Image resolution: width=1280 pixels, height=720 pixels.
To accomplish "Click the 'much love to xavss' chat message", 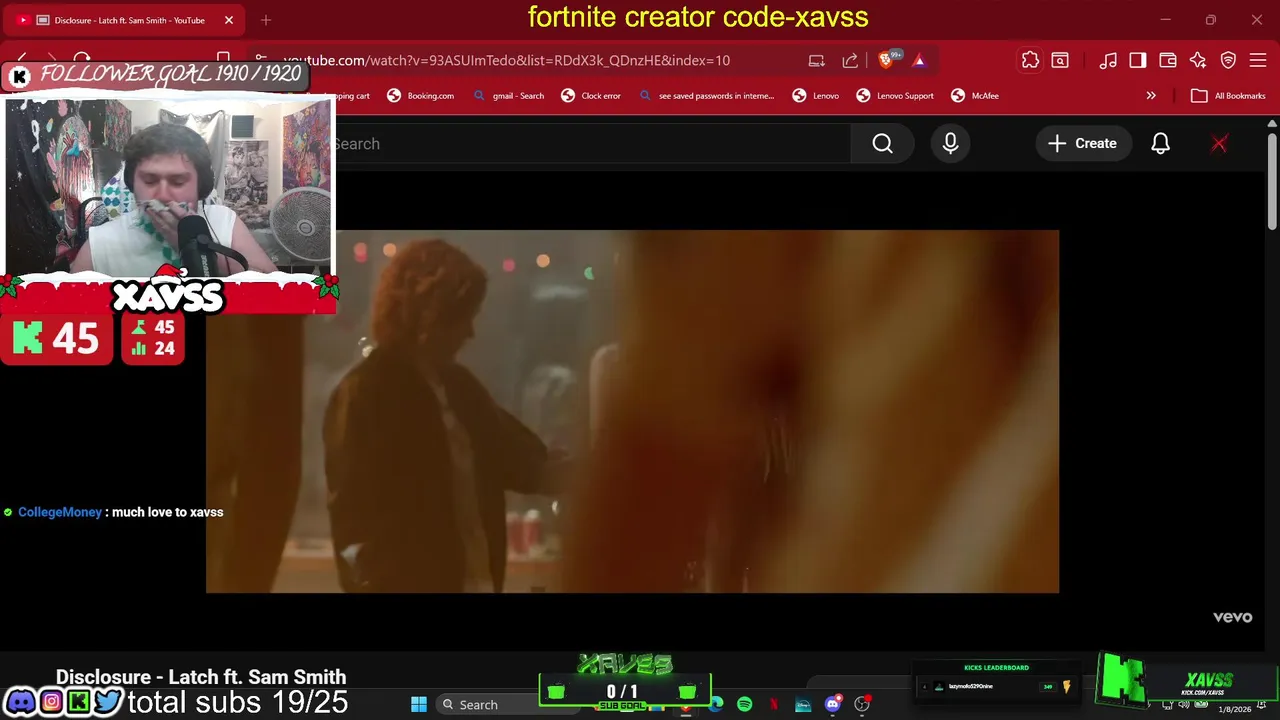I will 167,512.
